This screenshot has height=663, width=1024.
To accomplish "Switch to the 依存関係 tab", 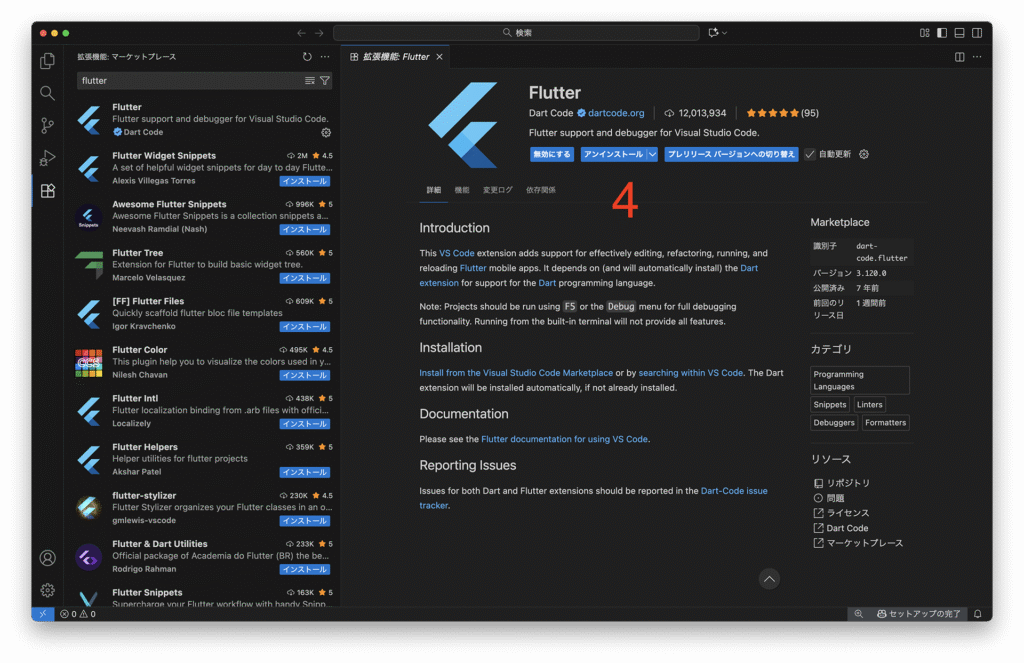I will [541, 190].
